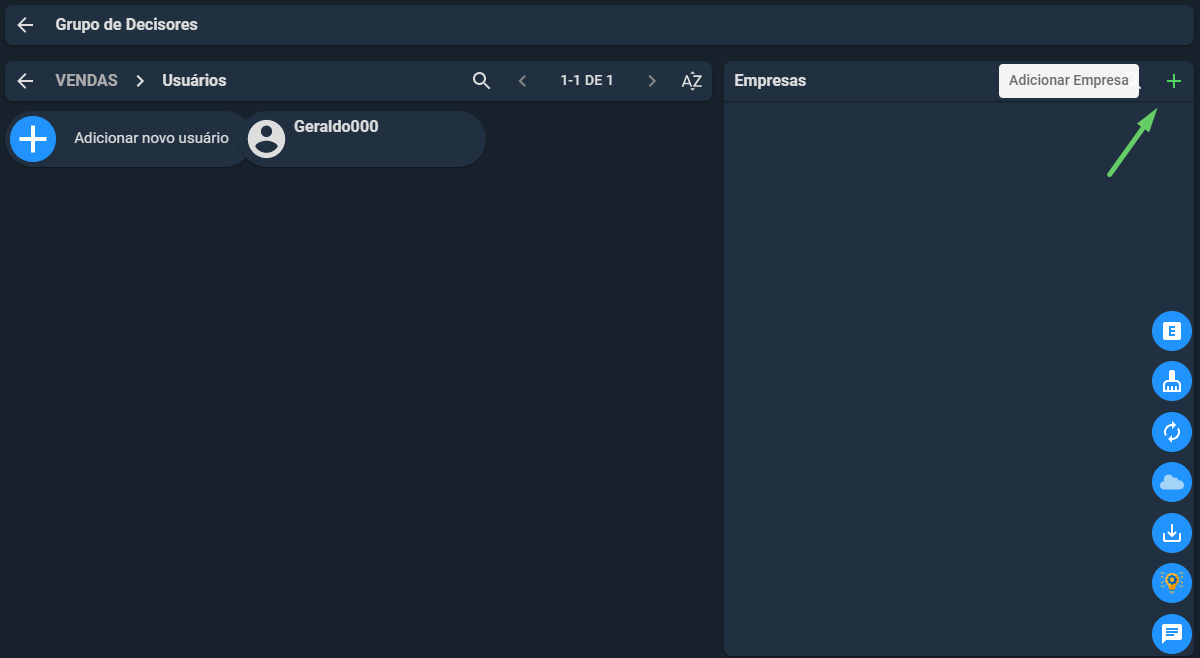Click the blue plus add-user icon

point(33,139)
